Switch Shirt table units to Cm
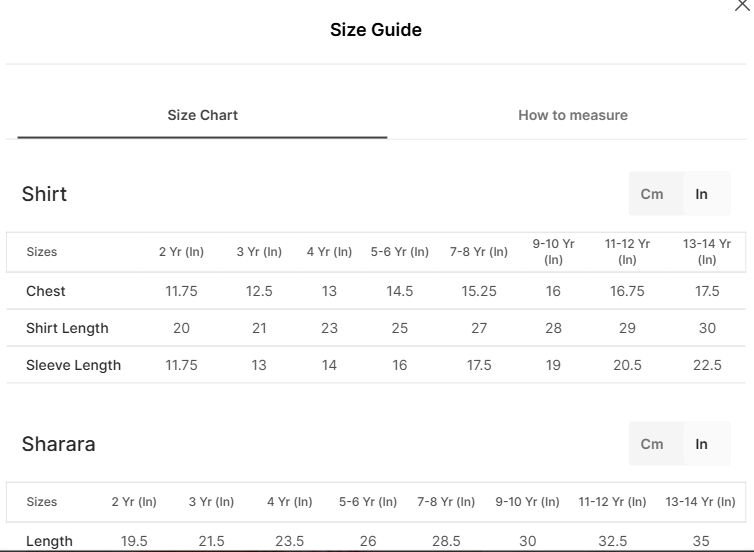The width and height of the screenshot is (754, 552). point(652,194)
